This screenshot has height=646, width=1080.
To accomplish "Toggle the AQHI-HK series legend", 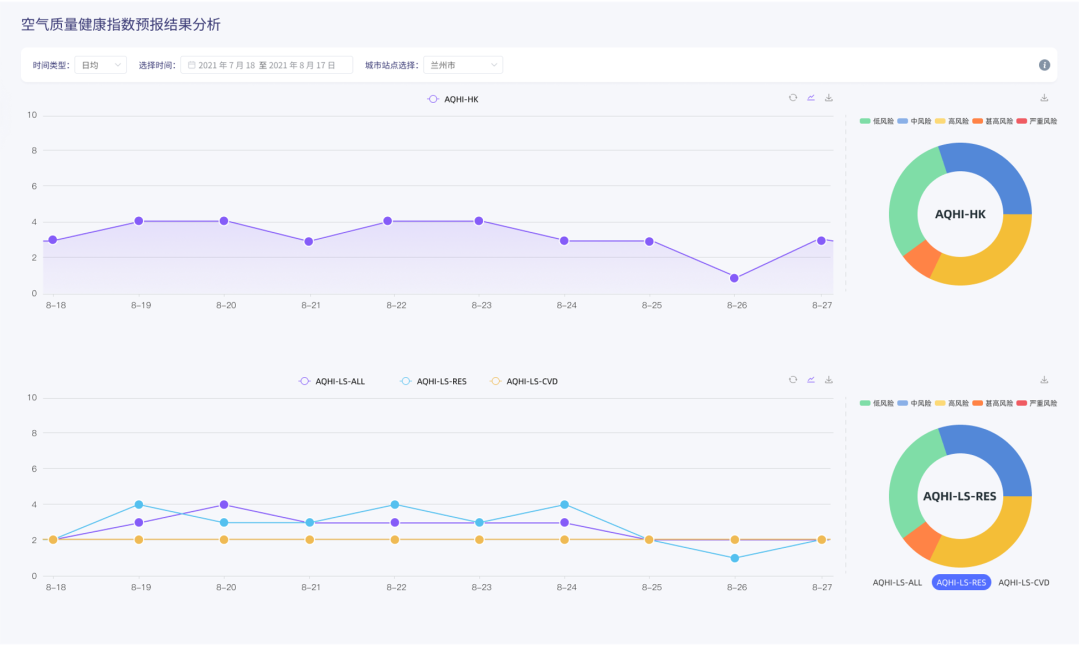I will [453, 99].
